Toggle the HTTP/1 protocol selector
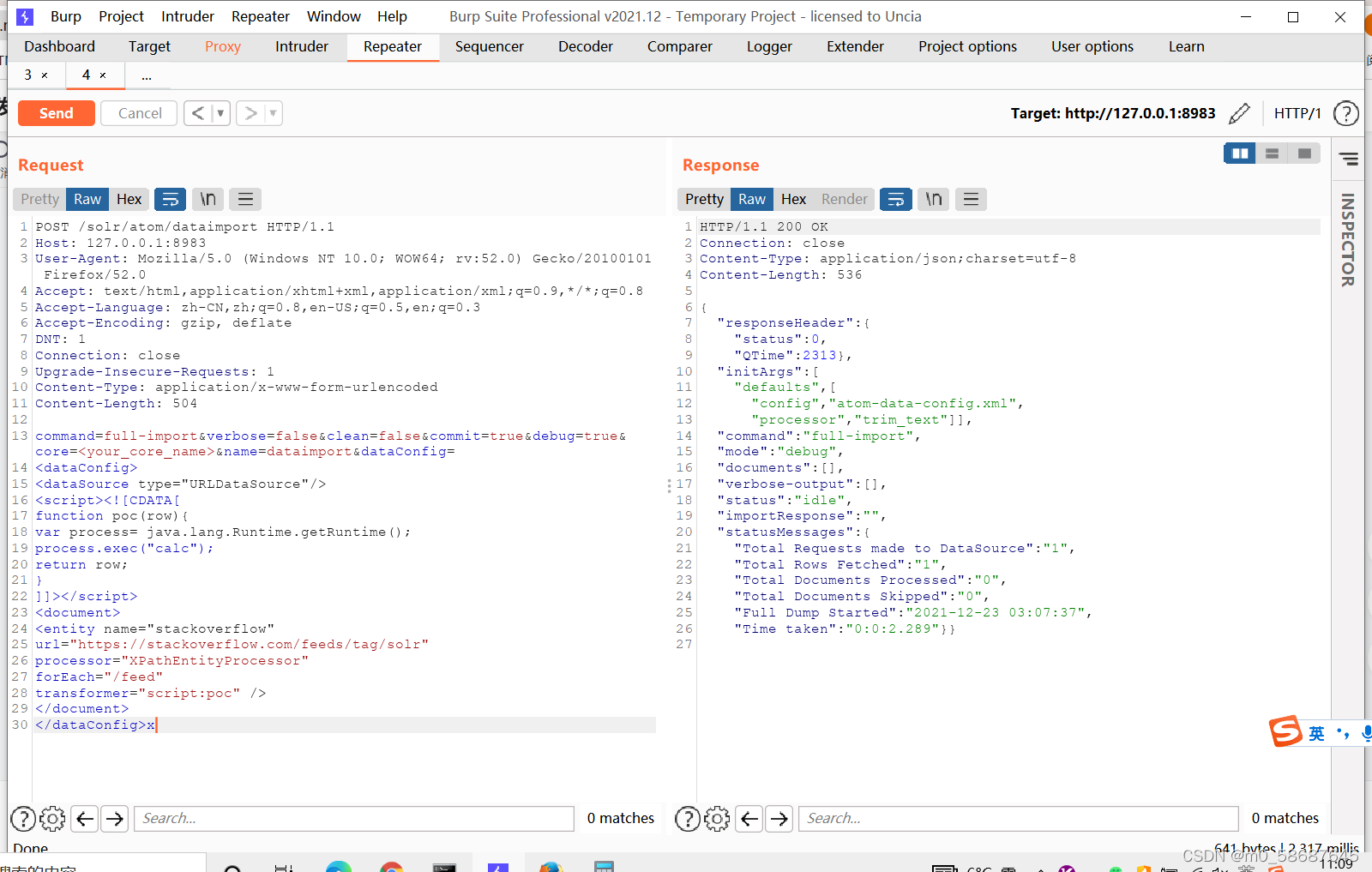This screenshot has height=872, width=1372. point(1297,113)
